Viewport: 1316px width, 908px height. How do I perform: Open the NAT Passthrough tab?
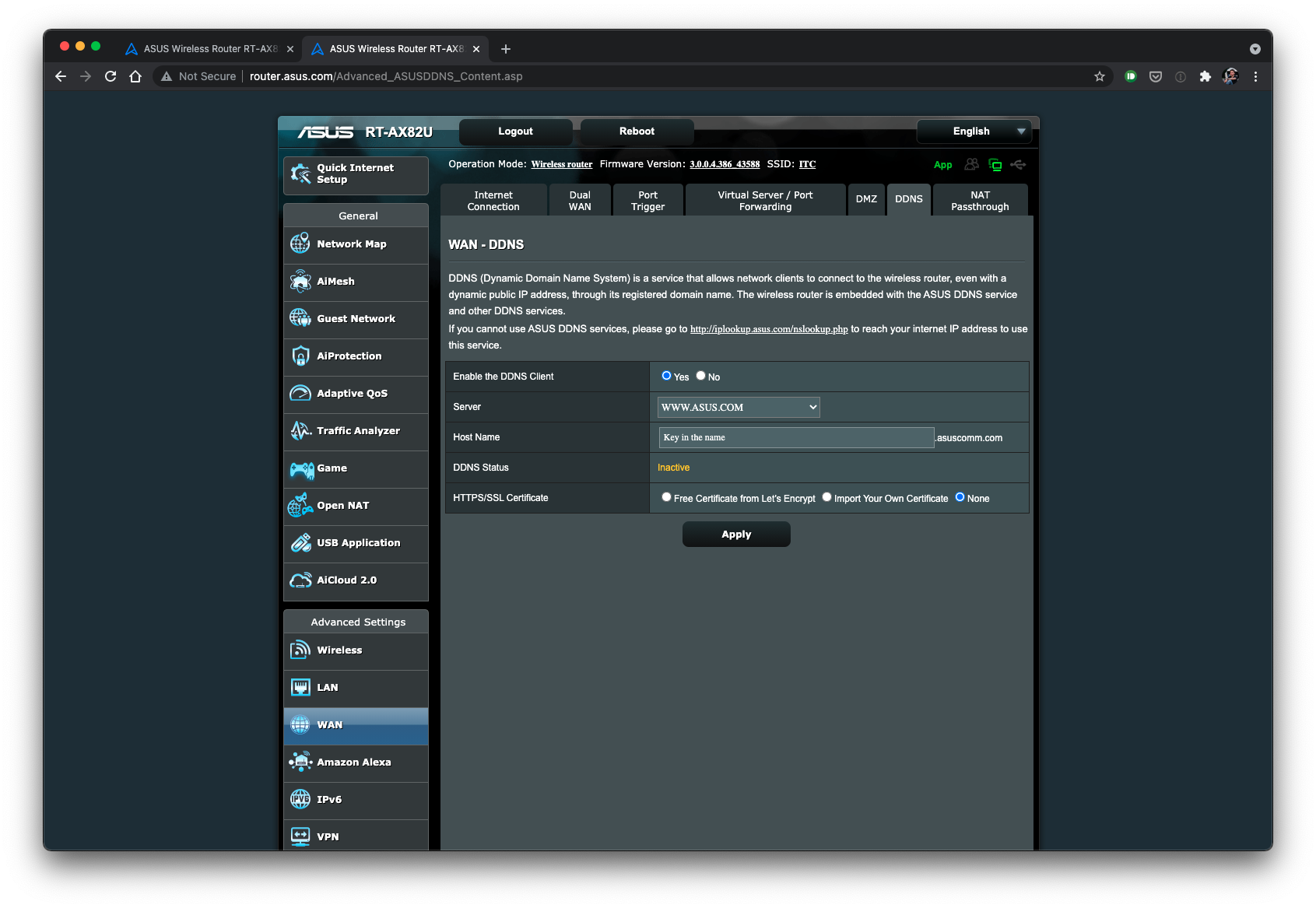pos(979,201)
